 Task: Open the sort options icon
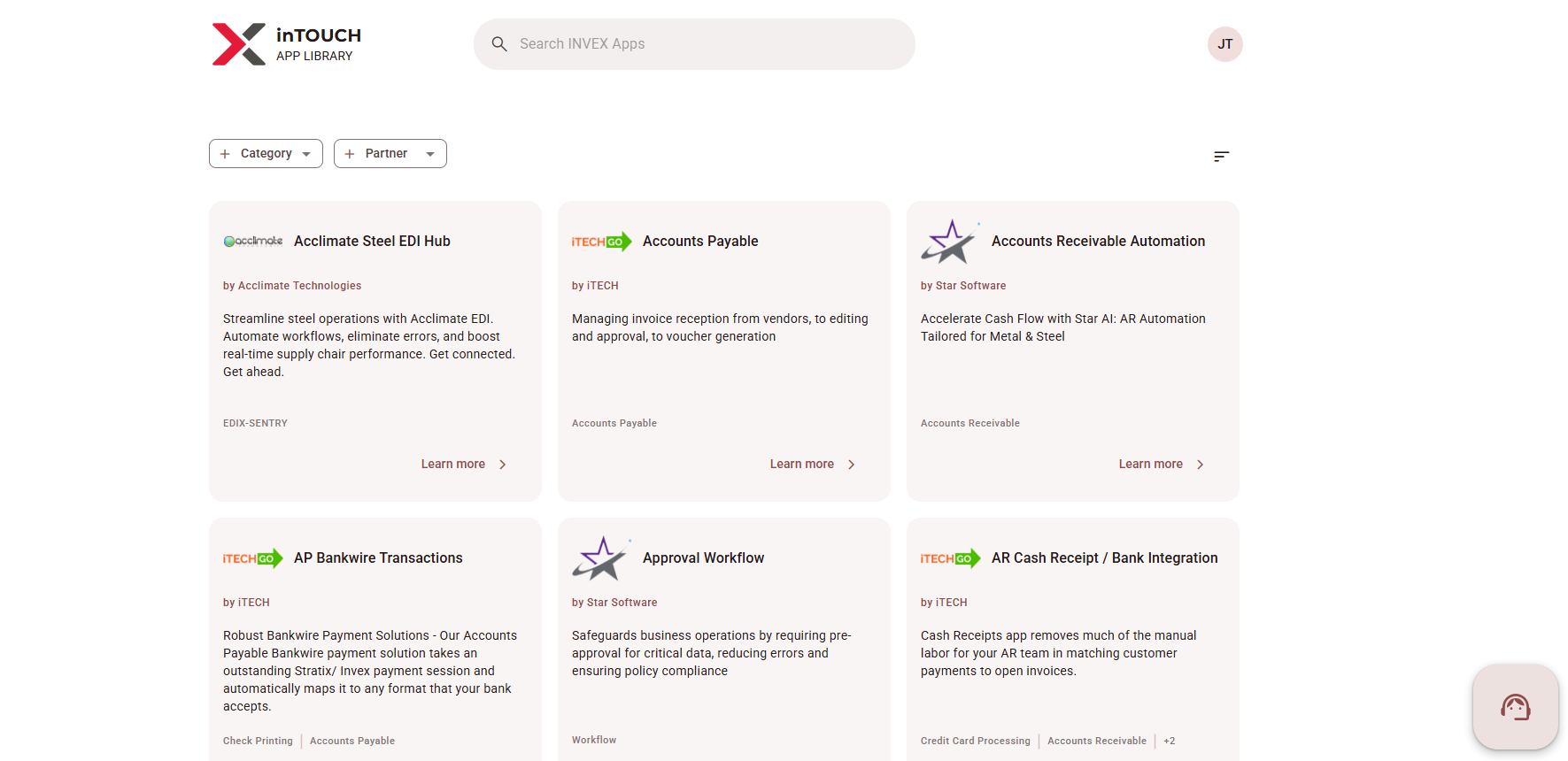click(x=1221, y=157)
